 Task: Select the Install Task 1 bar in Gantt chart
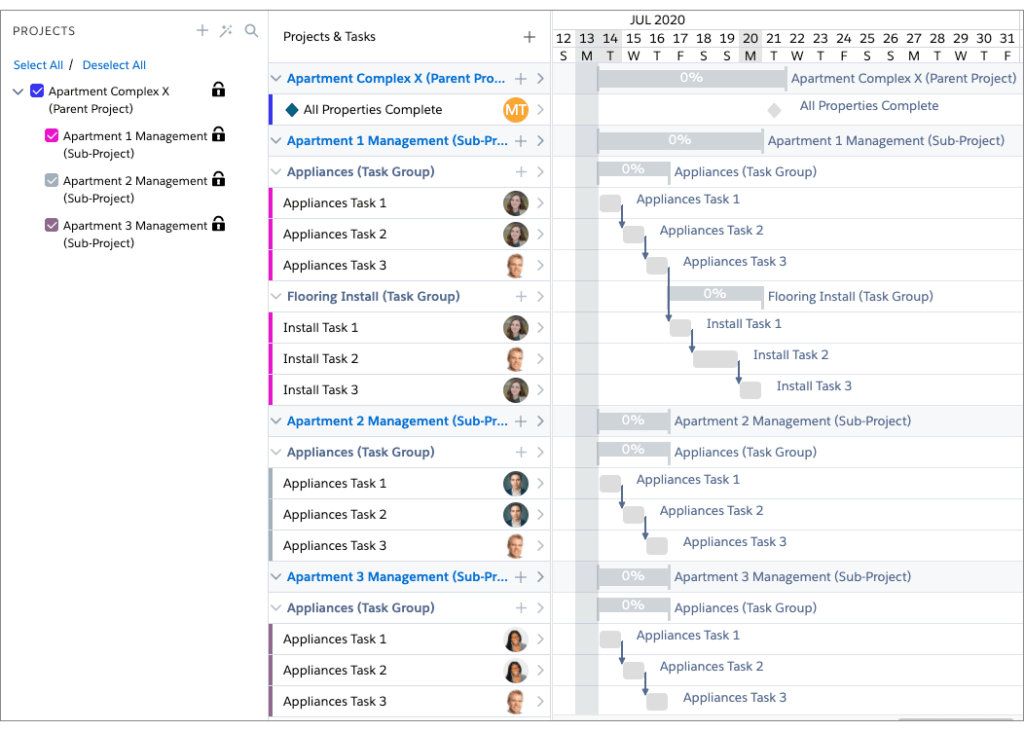[680, 328]
